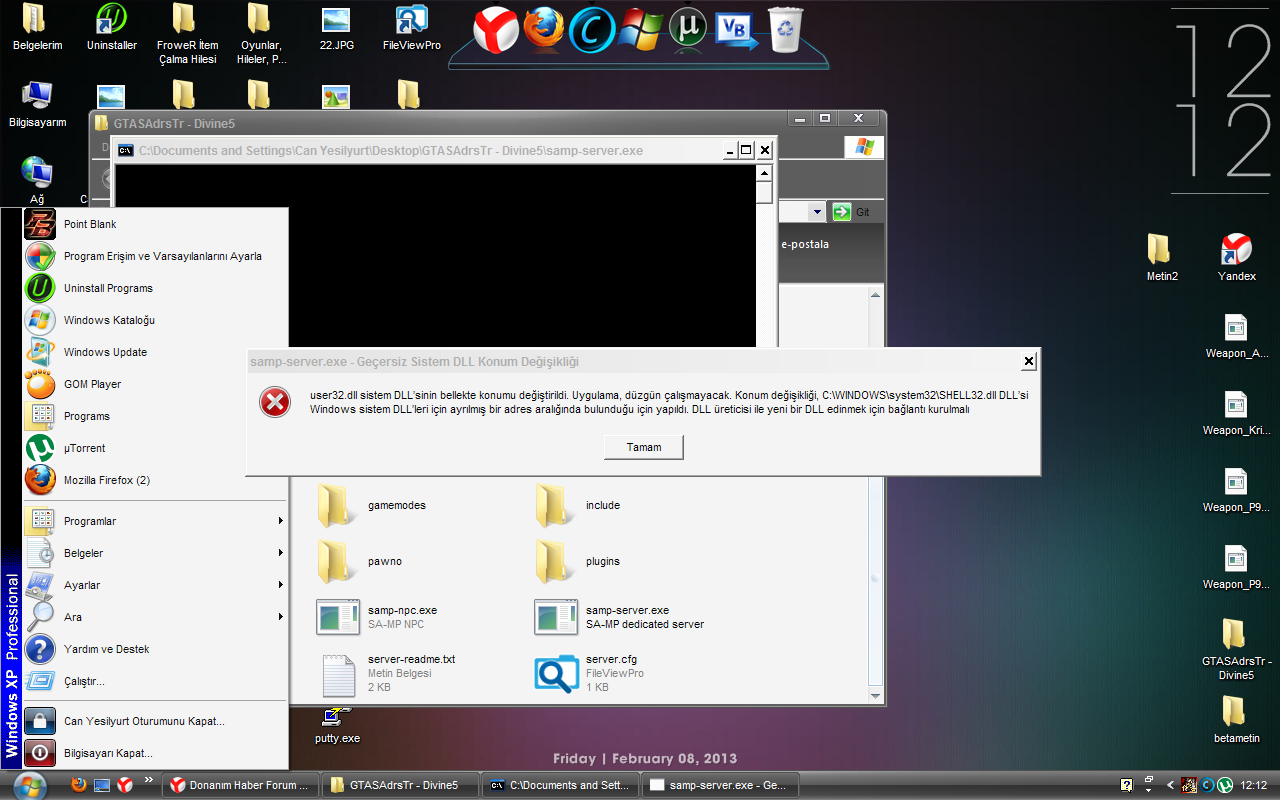Click the Git go button in explorer
The image size is (1280, 800).
click(852, 212)
